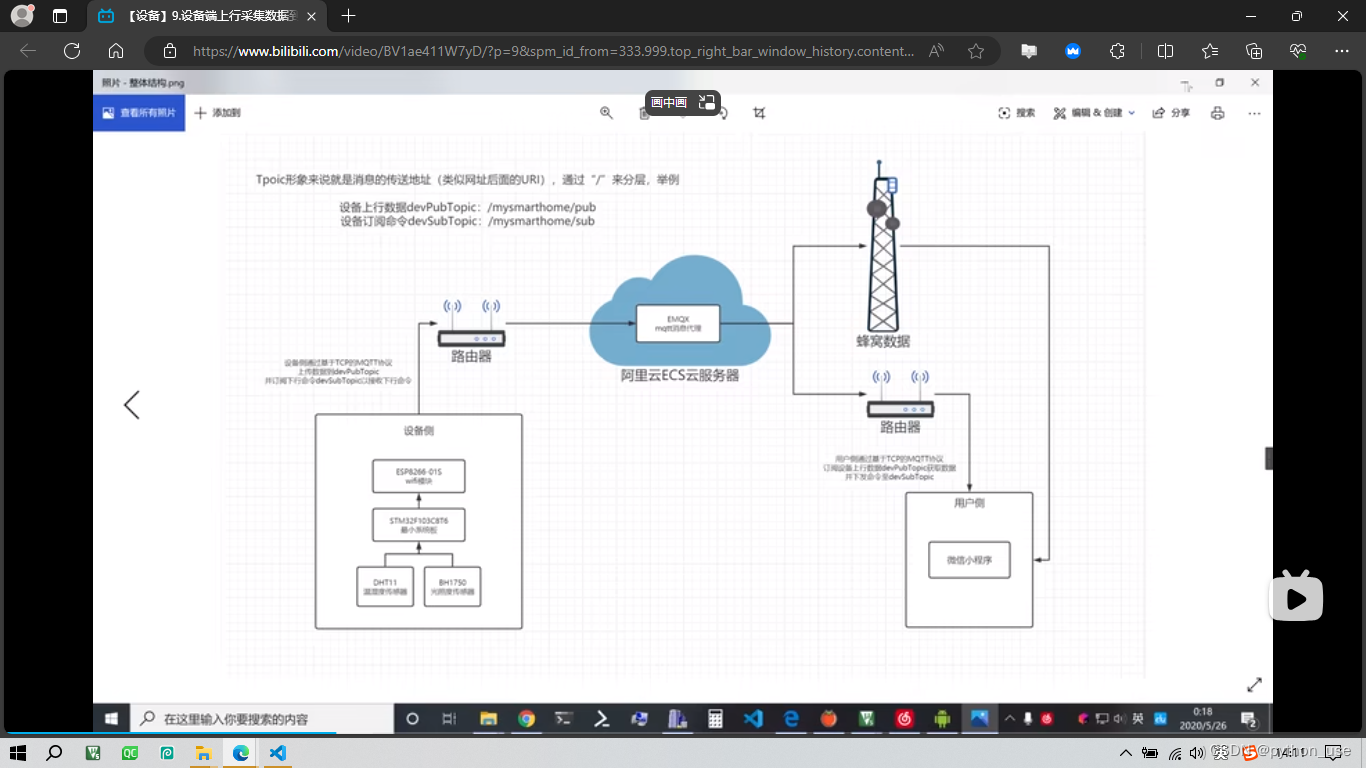Click the Wi-Fi network icon in host tray
Image resolution: width=1366 pixels, height=768 pixels.
coord(1174,752)
